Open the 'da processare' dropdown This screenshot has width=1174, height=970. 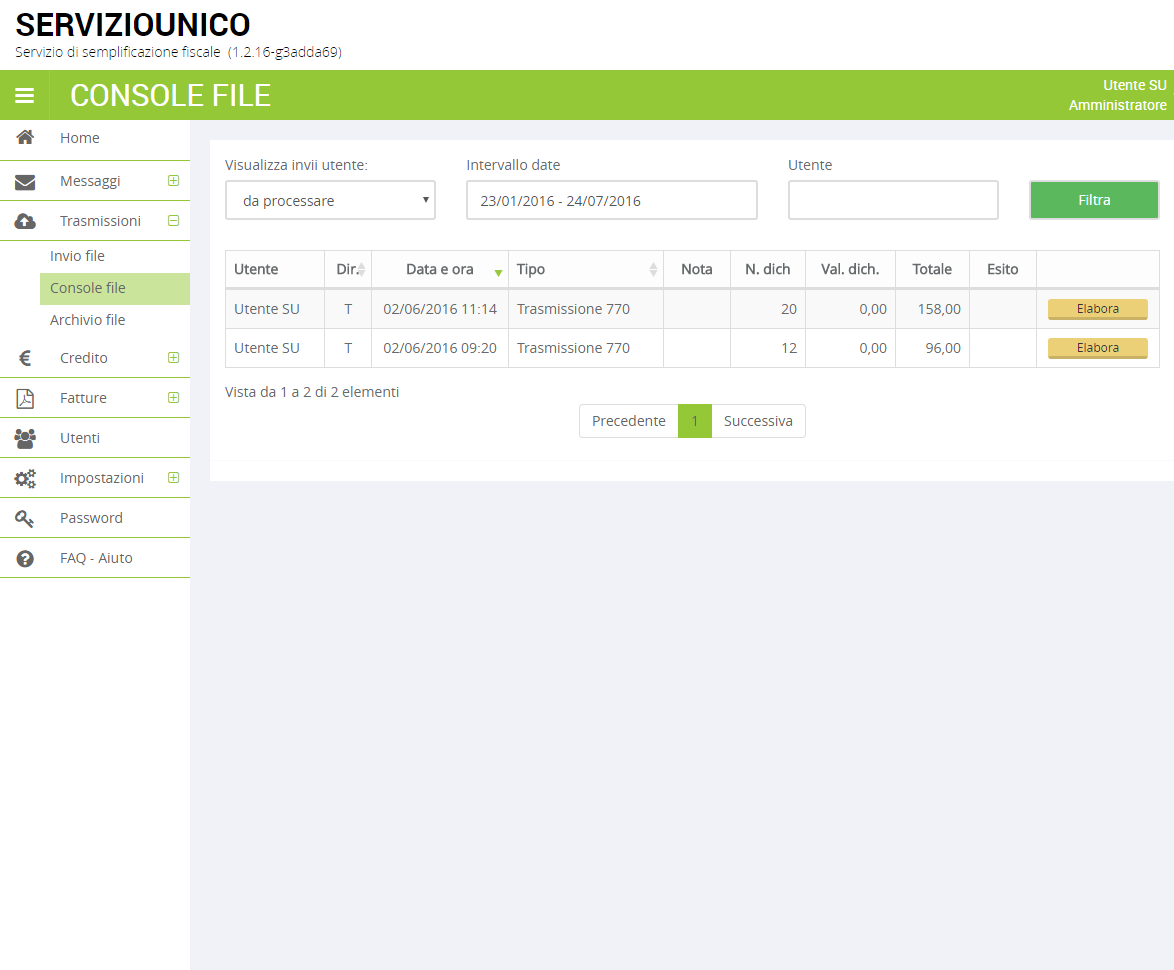tap(330, 200)
